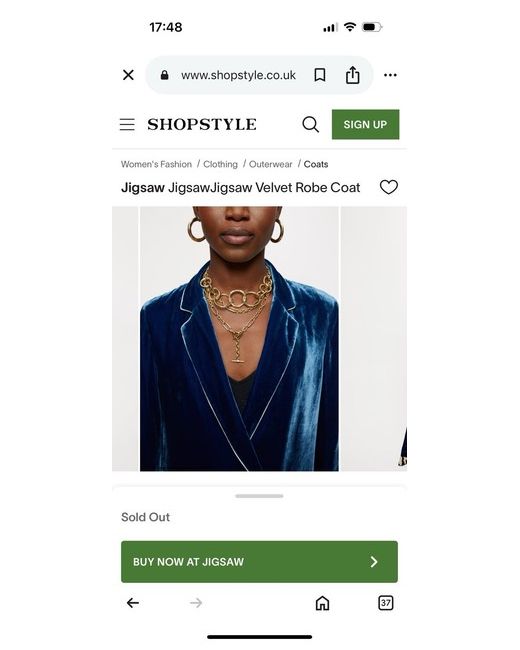
Task: Open the three-dot browser options menu
Action: 390,75
